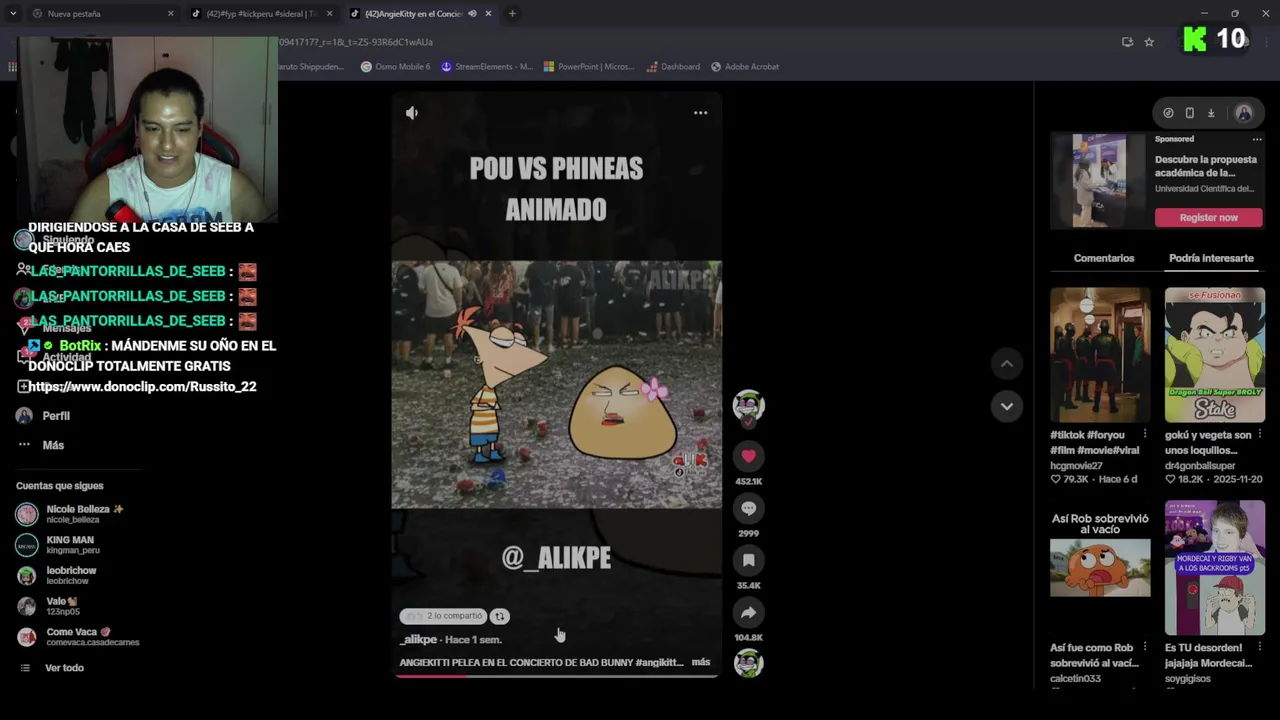Open 'Así Rob sobrevivió al vacío' thumbnail

point(1100,568)
